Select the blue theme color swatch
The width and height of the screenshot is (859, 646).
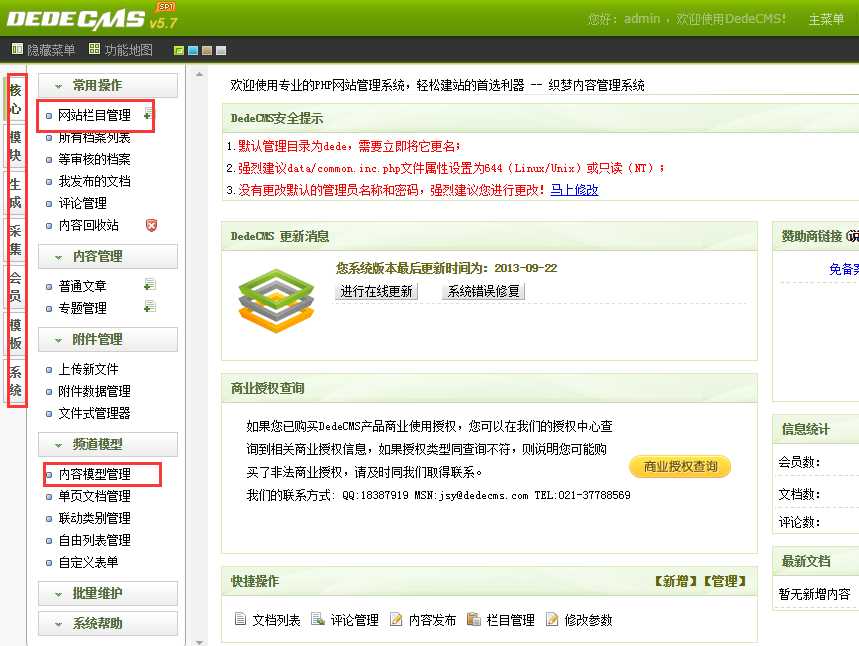tap(193, 50)
